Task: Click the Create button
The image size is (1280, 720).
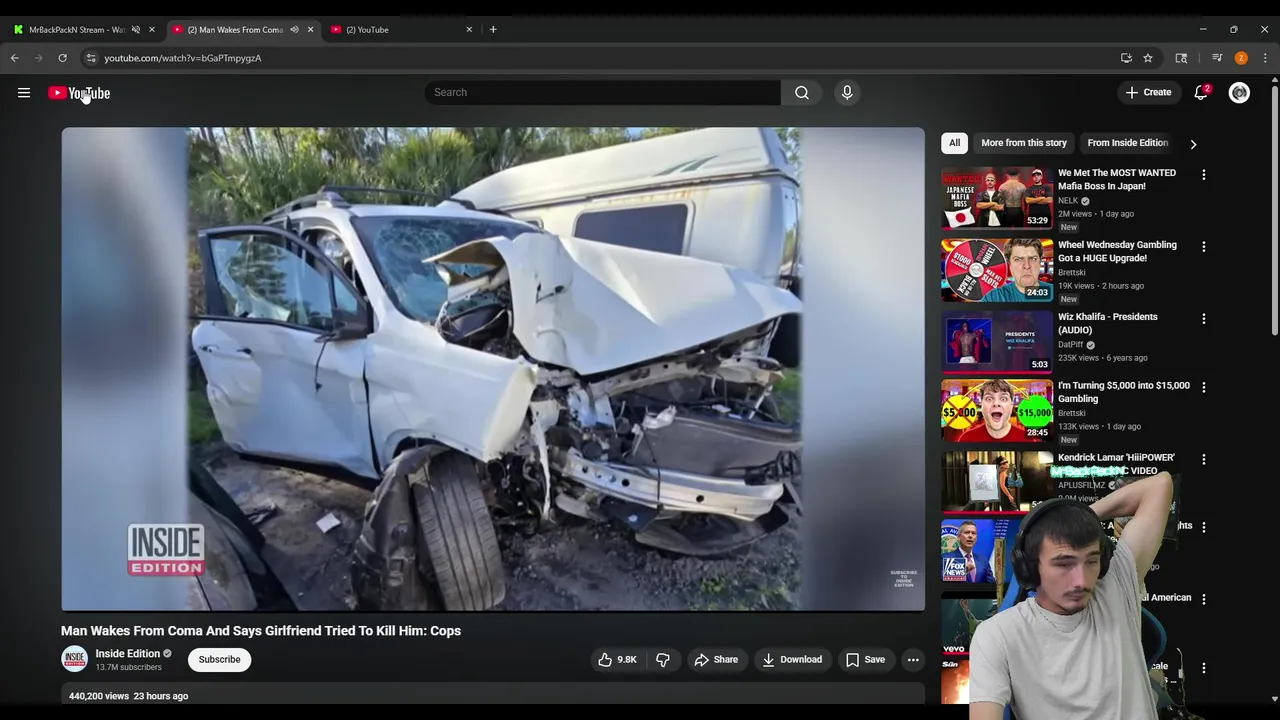Action: coord(1147,93)
